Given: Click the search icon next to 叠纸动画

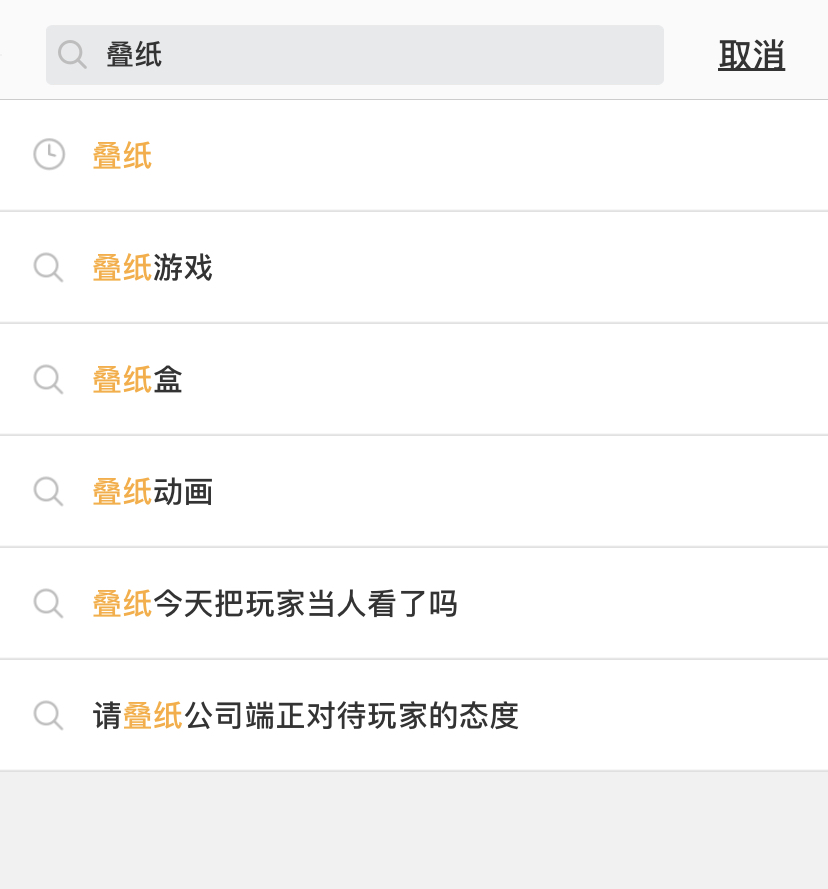Looking at the screenshot, I should coord(48,491).
